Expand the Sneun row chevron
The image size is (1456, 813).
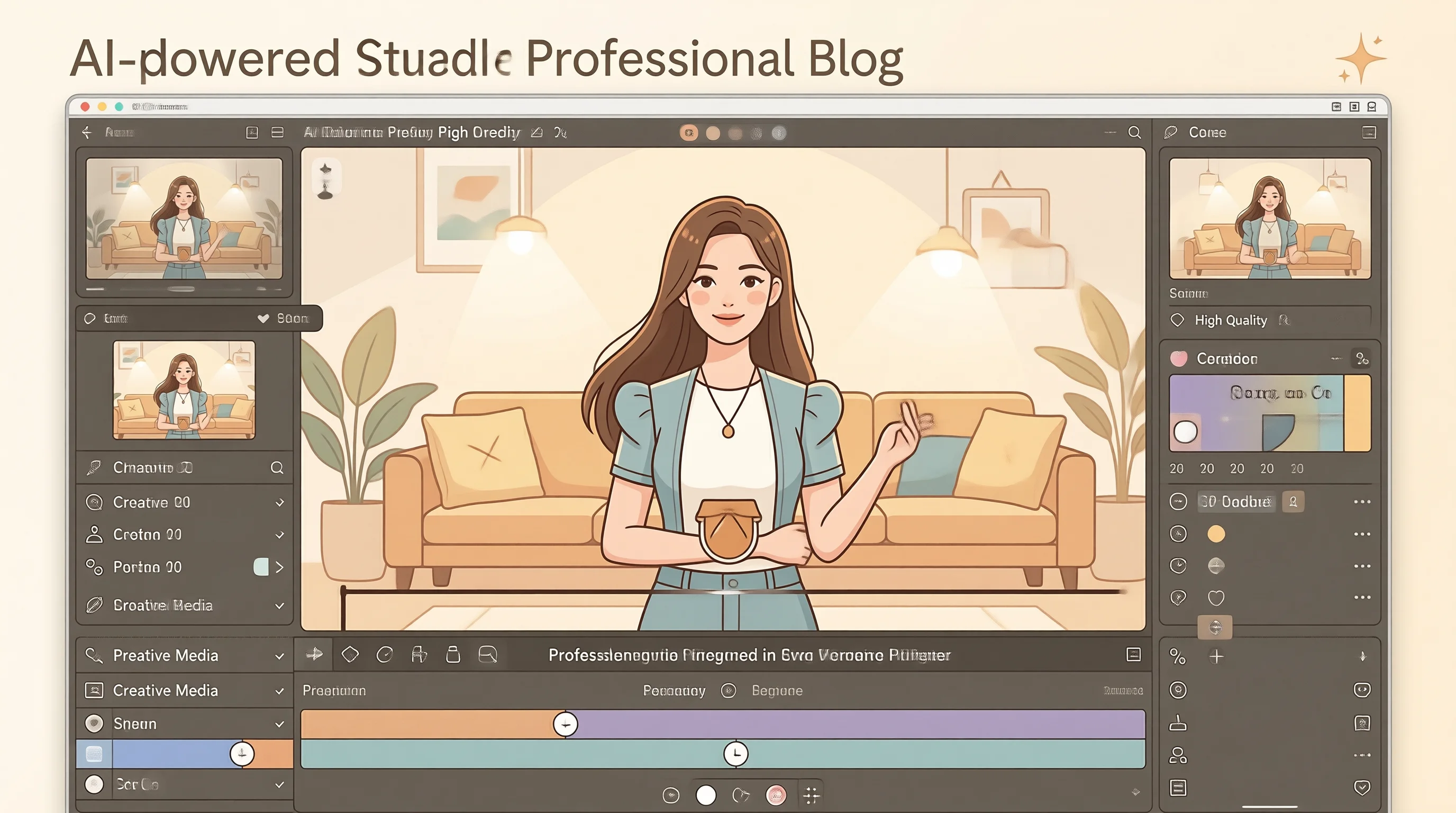pos(280,724)
